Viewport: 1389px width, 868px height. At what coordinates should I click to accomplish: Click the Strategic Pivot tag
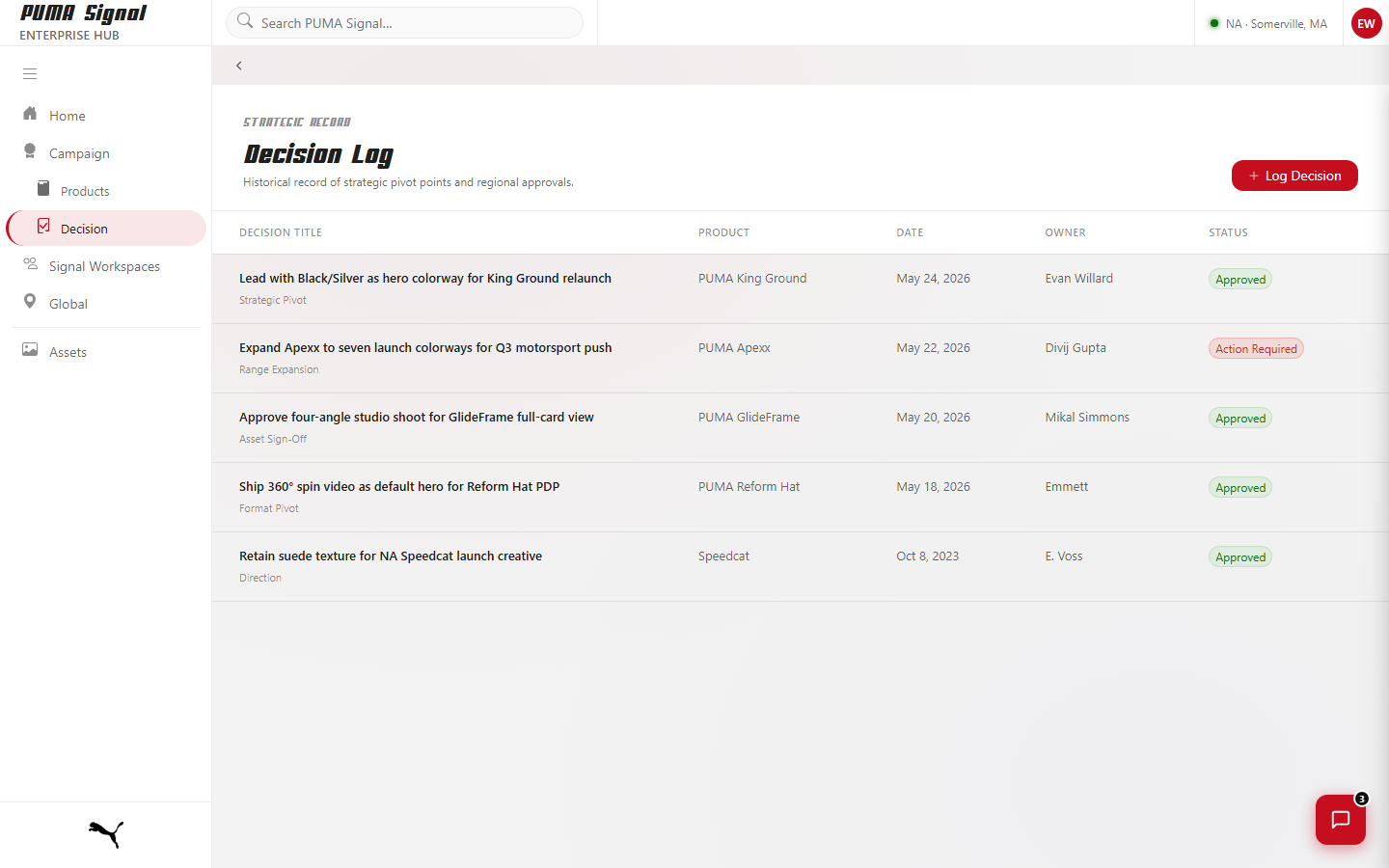click(x=273, y=300)
